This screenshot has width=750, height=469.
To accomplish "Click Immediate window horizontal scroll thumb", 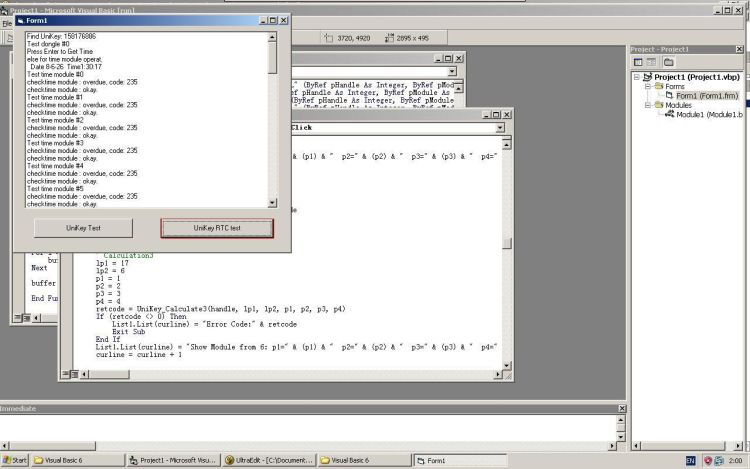I will click(52, 446).
